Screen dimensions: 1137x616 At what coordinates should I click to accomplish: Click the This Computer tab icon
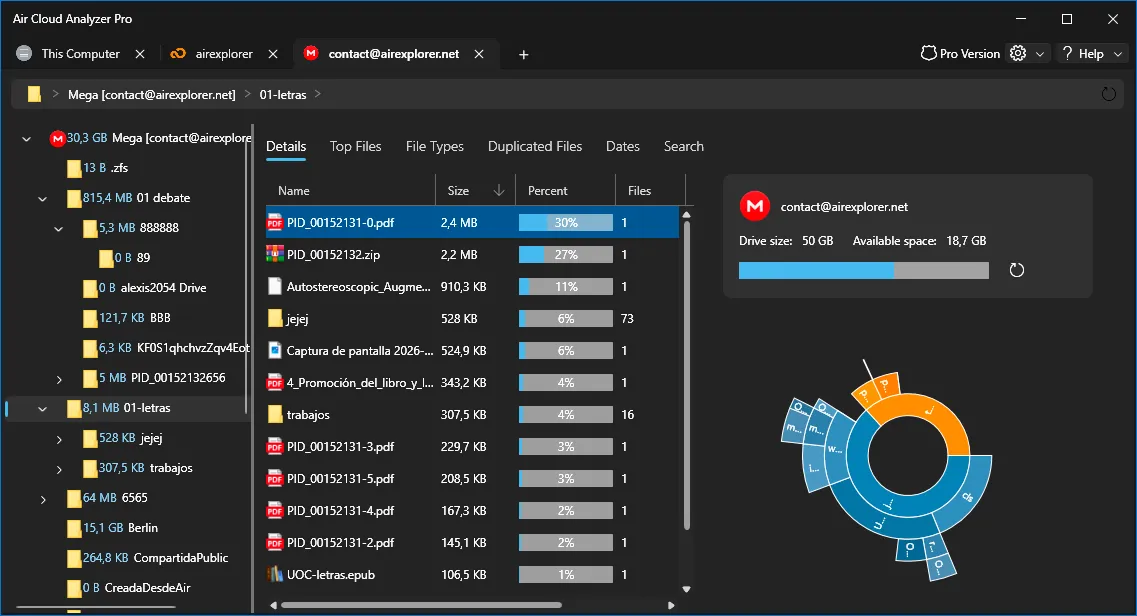click(24, 54)
